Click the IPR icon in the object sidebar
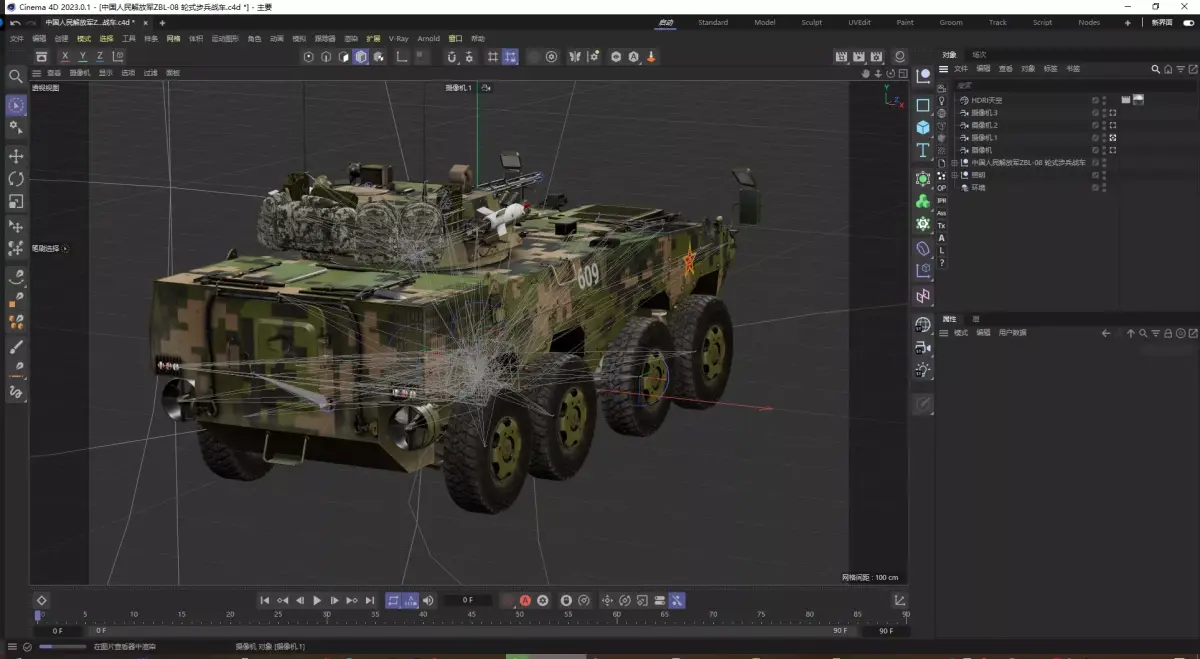 942,200
